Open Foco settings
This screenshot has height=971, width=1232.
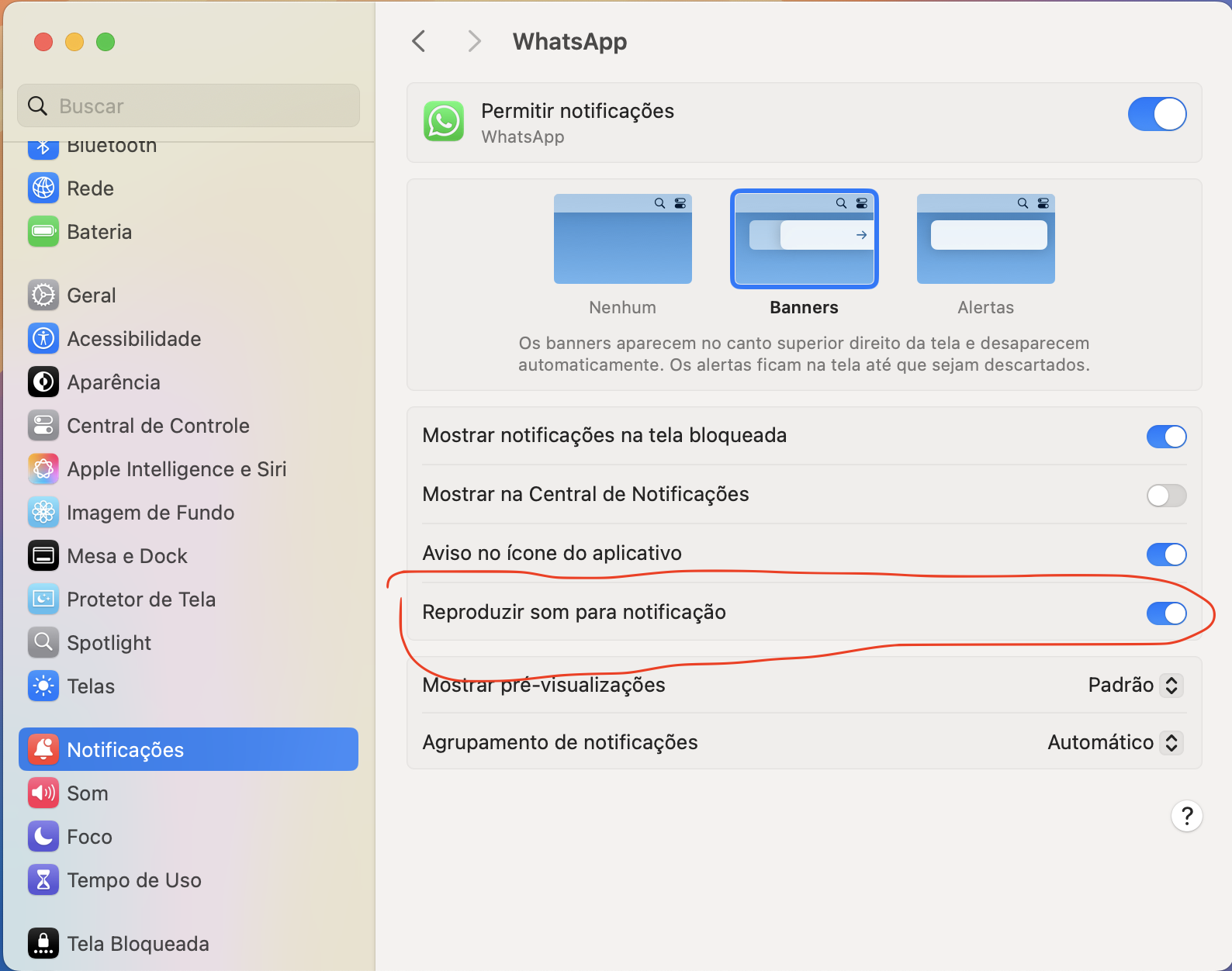click(189, 836)
